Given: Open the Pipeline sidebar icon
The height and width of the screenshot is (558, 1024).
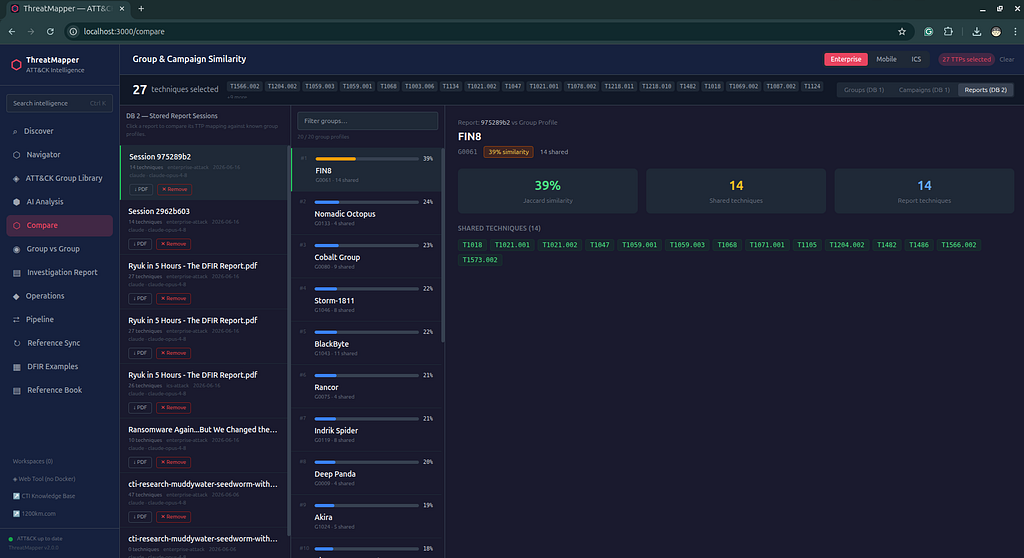Looking at the screenshot, I should tap(16, 320).
